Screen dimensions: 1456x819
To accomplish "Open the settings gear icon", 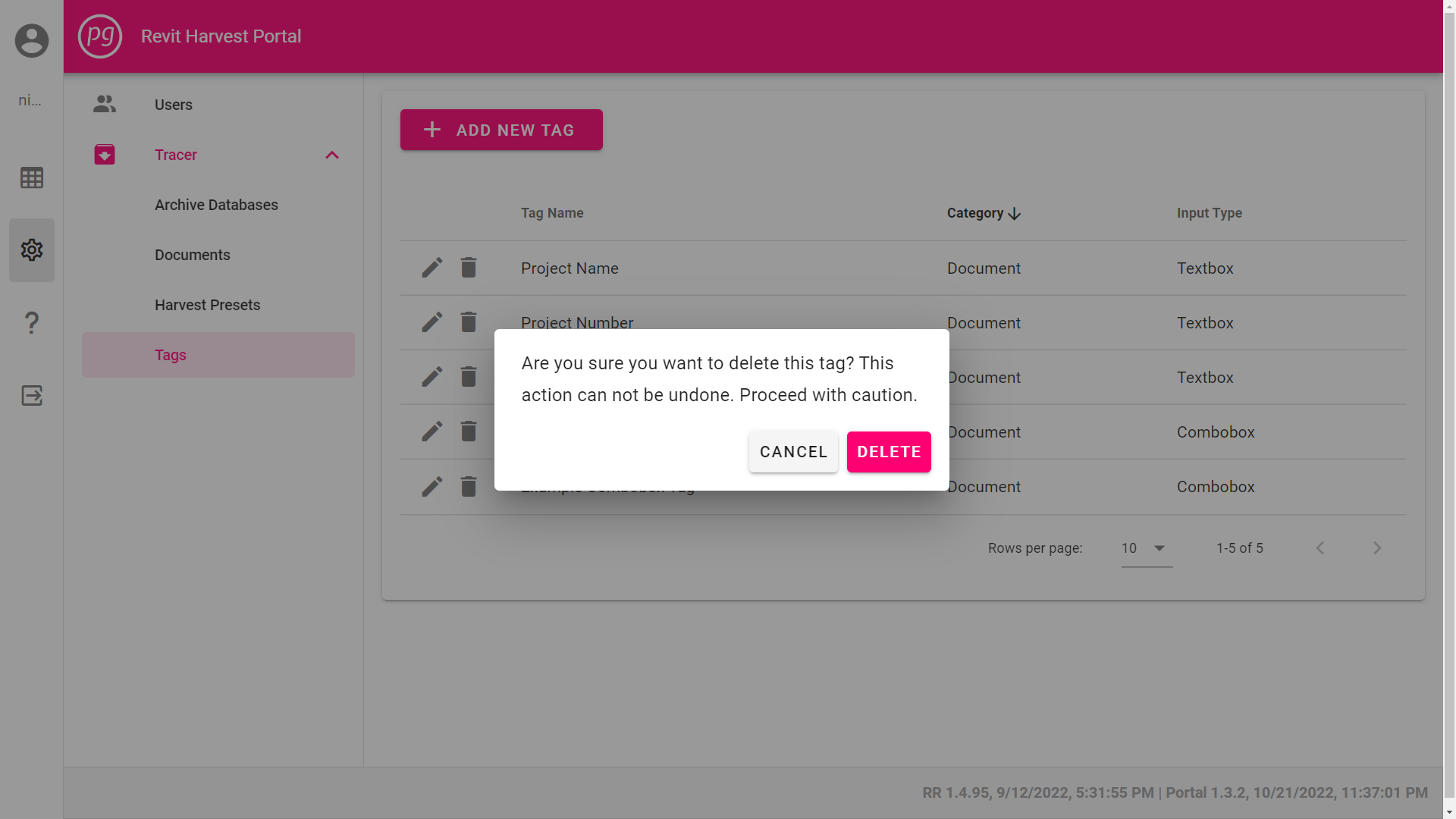I will [31, 249].
